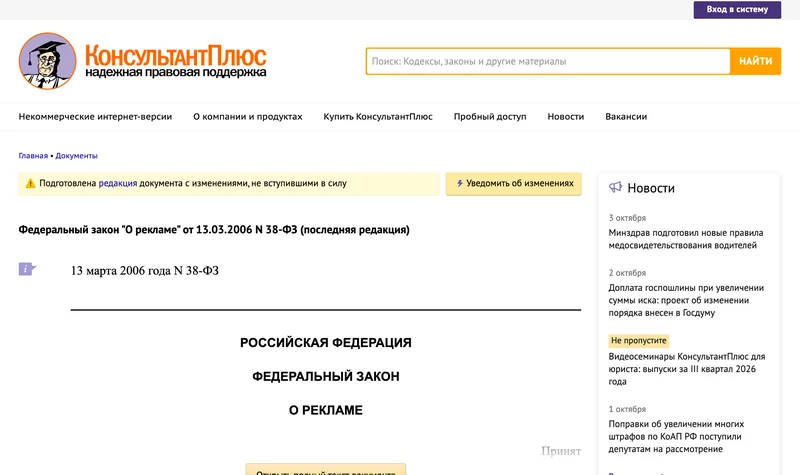Focus the Поиск search input field

click(548, 61)
